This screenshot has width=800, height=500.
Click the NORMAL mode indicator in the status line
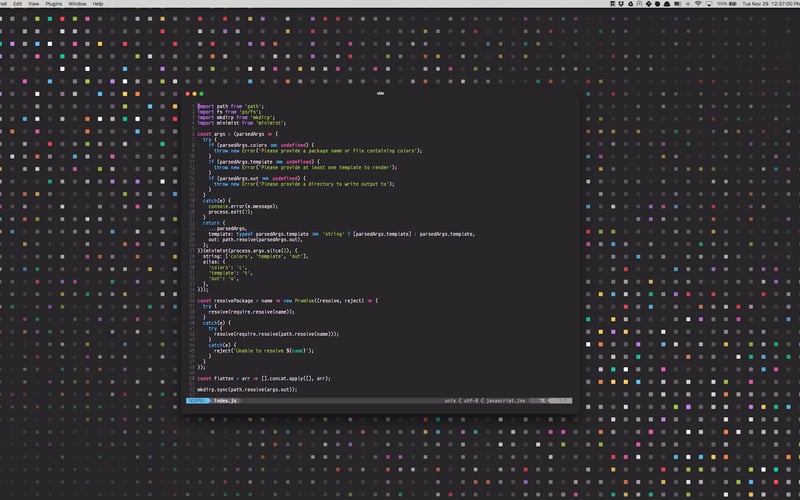198,401
